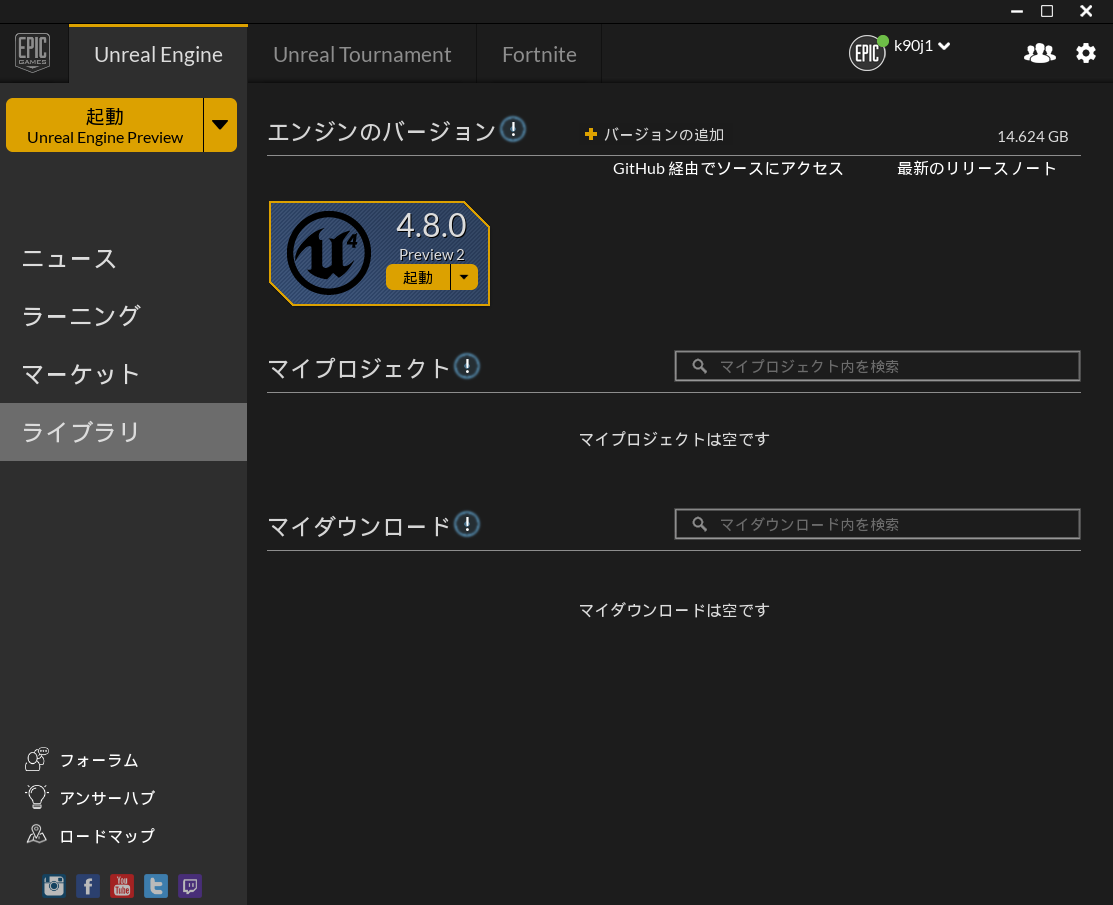Focus the マイプロジェクト内を検索 field
This screenshot has width=1113, height=905.
click(x=877, y=366)
